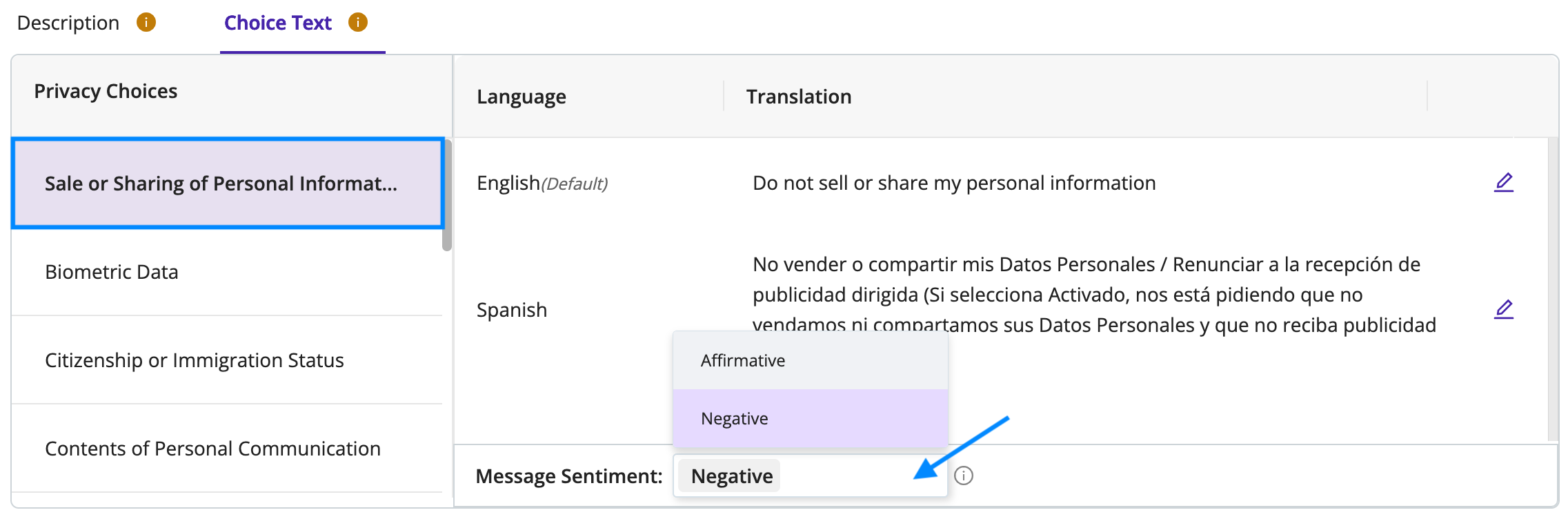This screenshot has width=1568, height=519.
Task: Edit the Spanish translation pencil icon
Action: (x=1503, y=309)
